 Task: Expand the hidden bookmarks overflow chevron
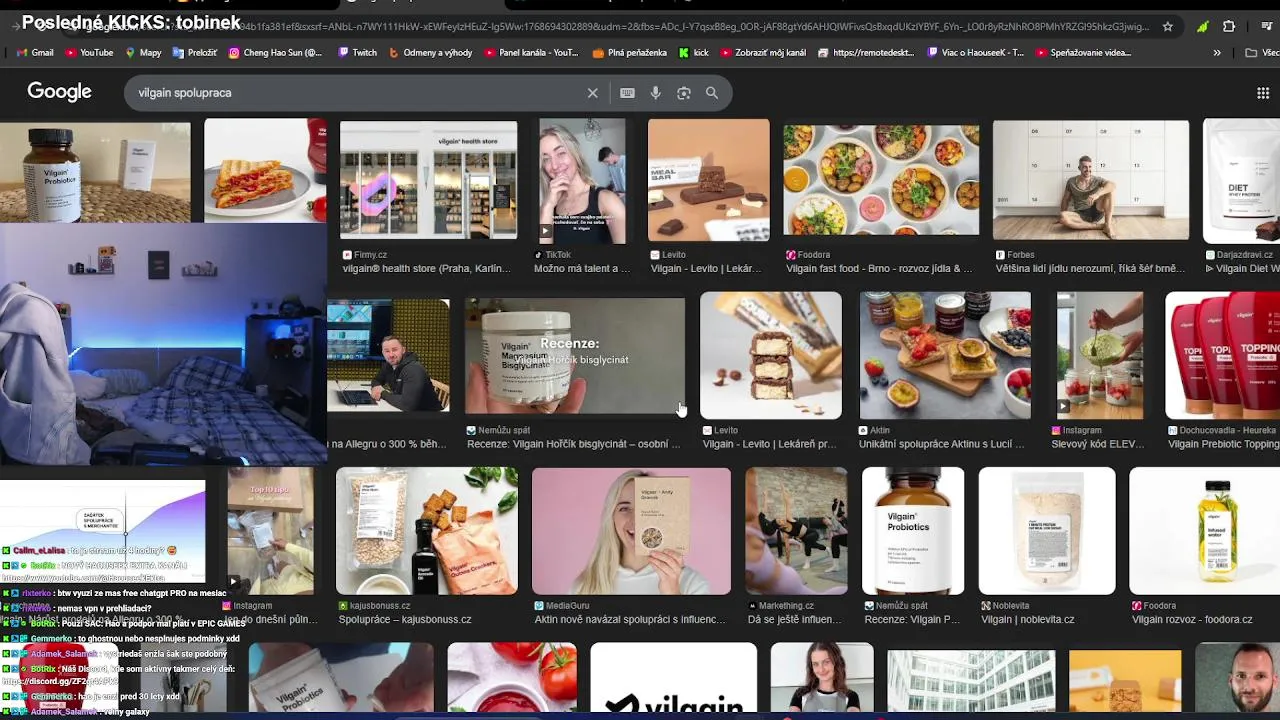click(x=1217, y=53)
